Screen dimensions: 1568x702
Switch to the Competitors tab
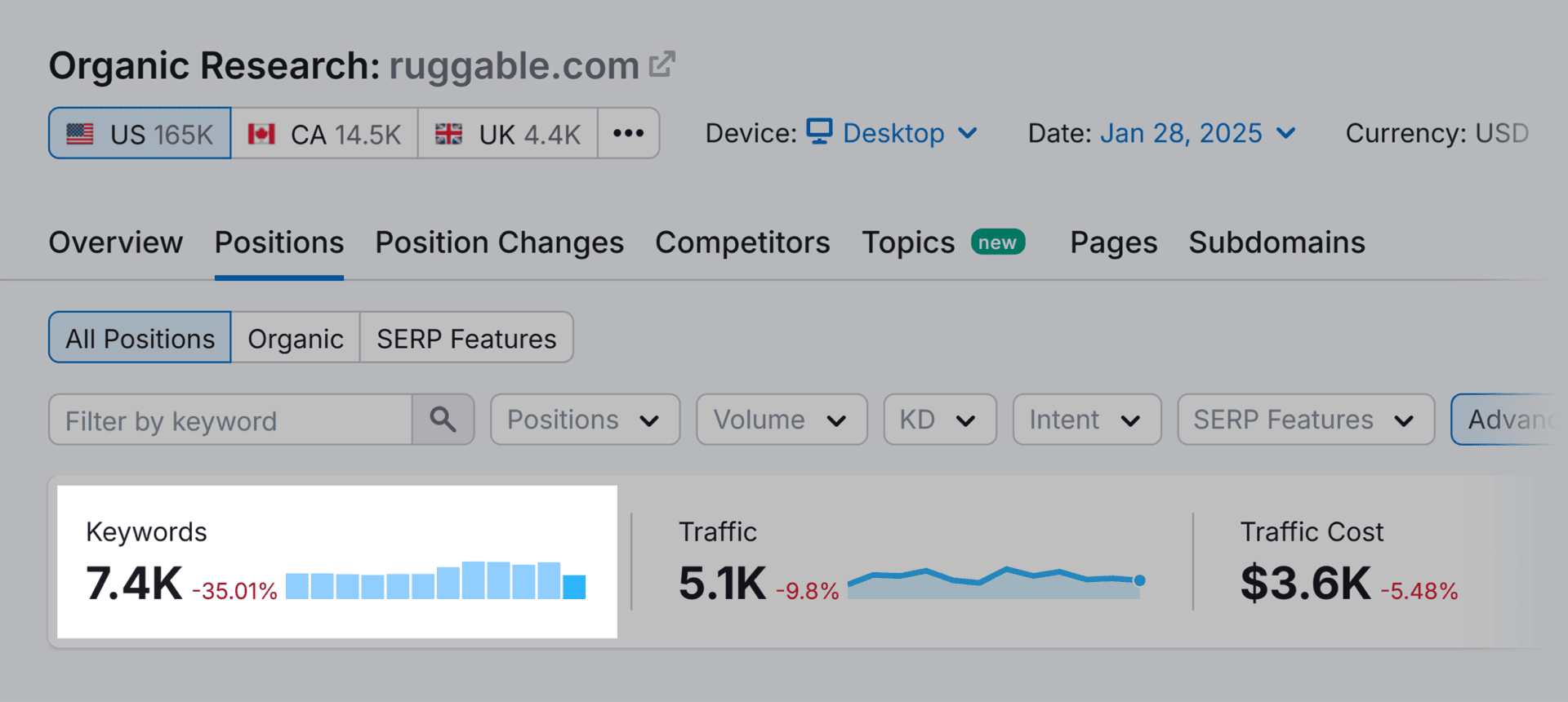click(742, 242)
